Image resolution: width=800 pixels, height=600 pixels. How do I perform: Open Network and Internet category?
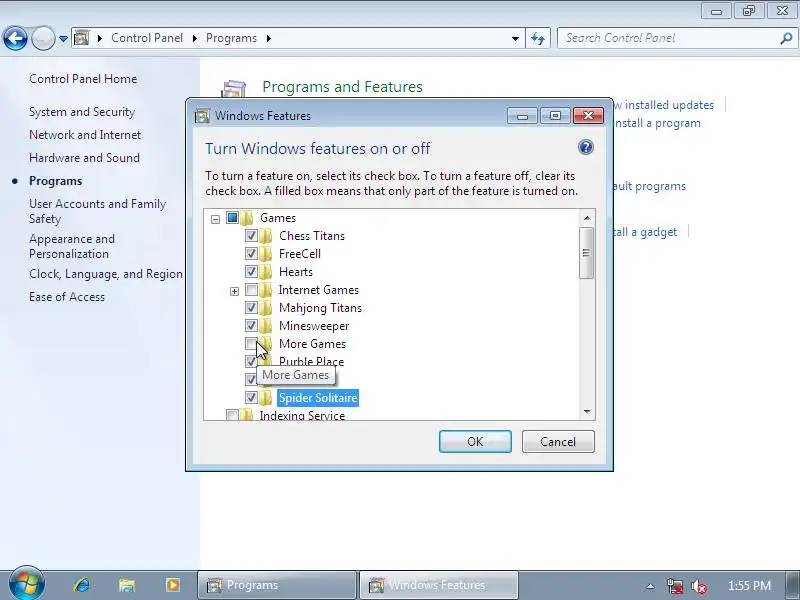85,135
